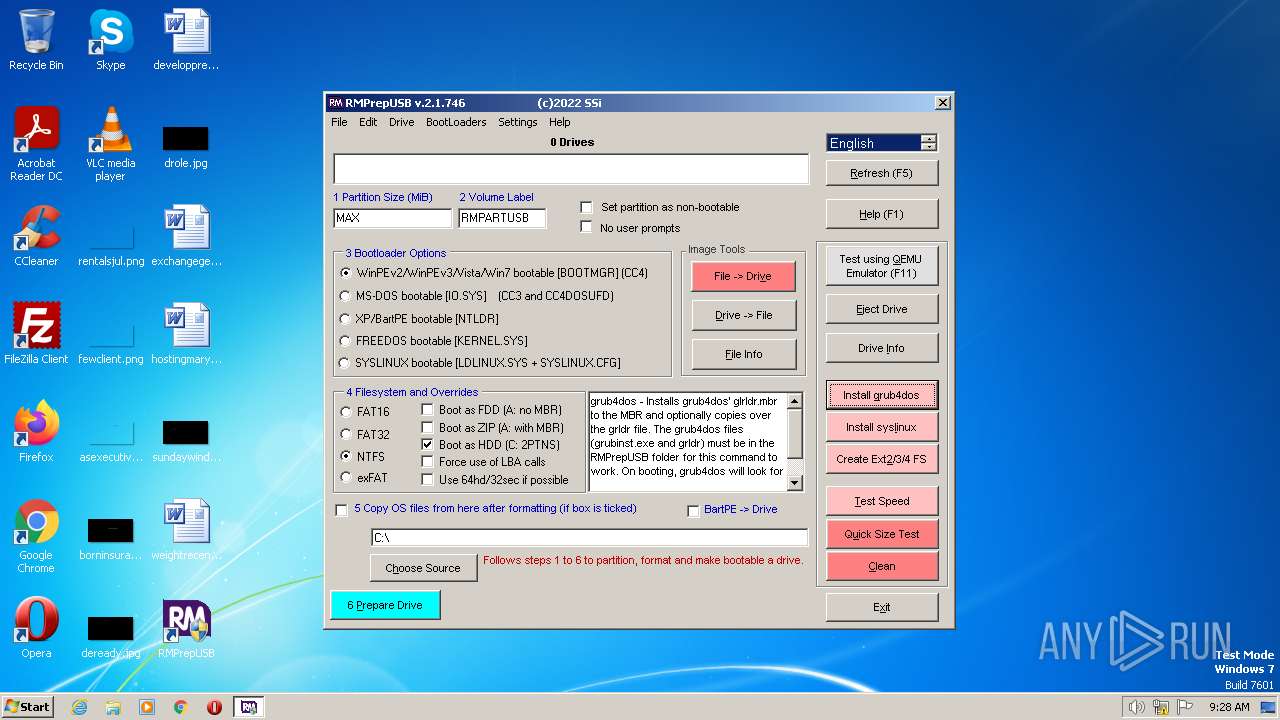Click the Eject Drive button

(882, 309)
